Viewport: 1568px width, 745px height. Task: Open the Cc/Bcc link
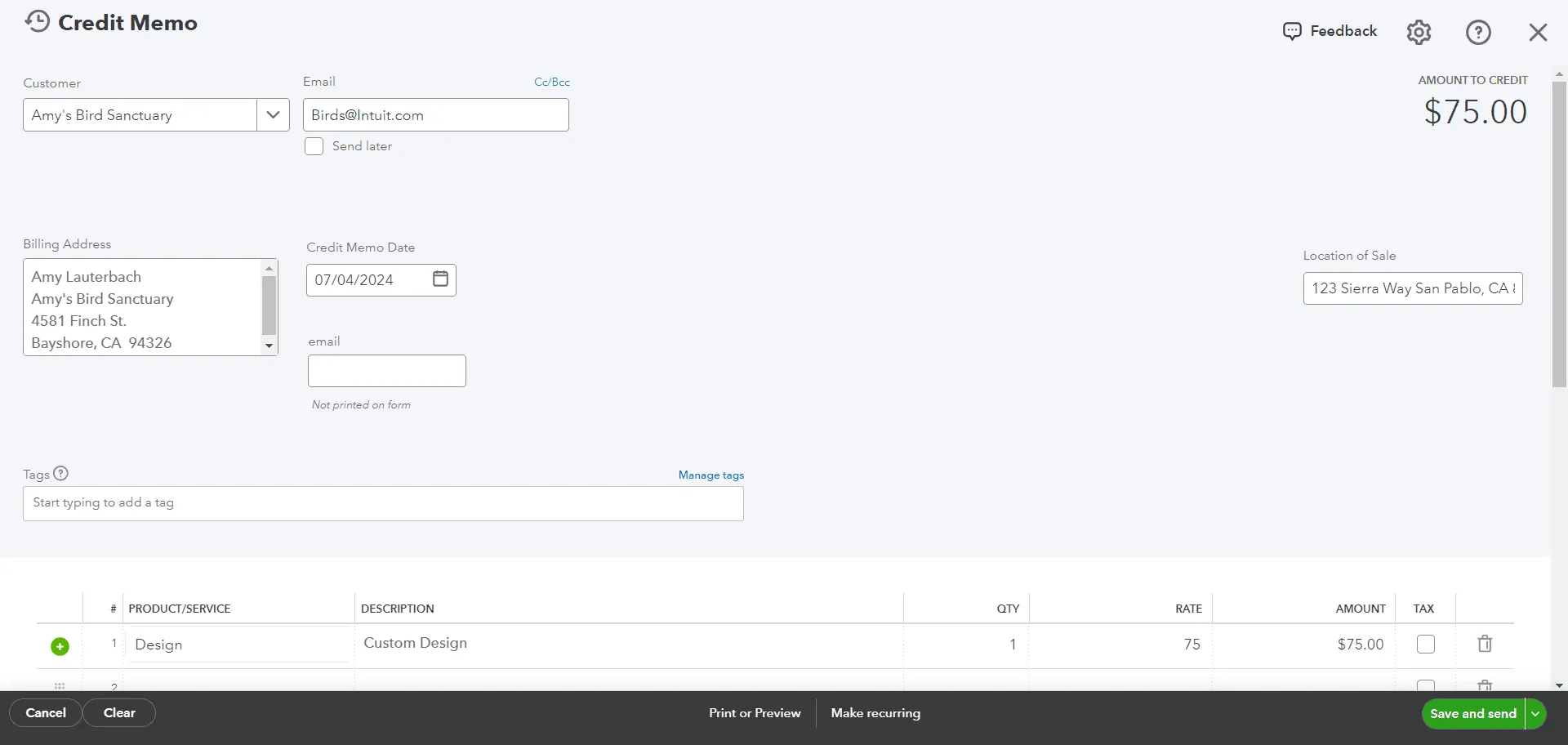tap(551, 82)
